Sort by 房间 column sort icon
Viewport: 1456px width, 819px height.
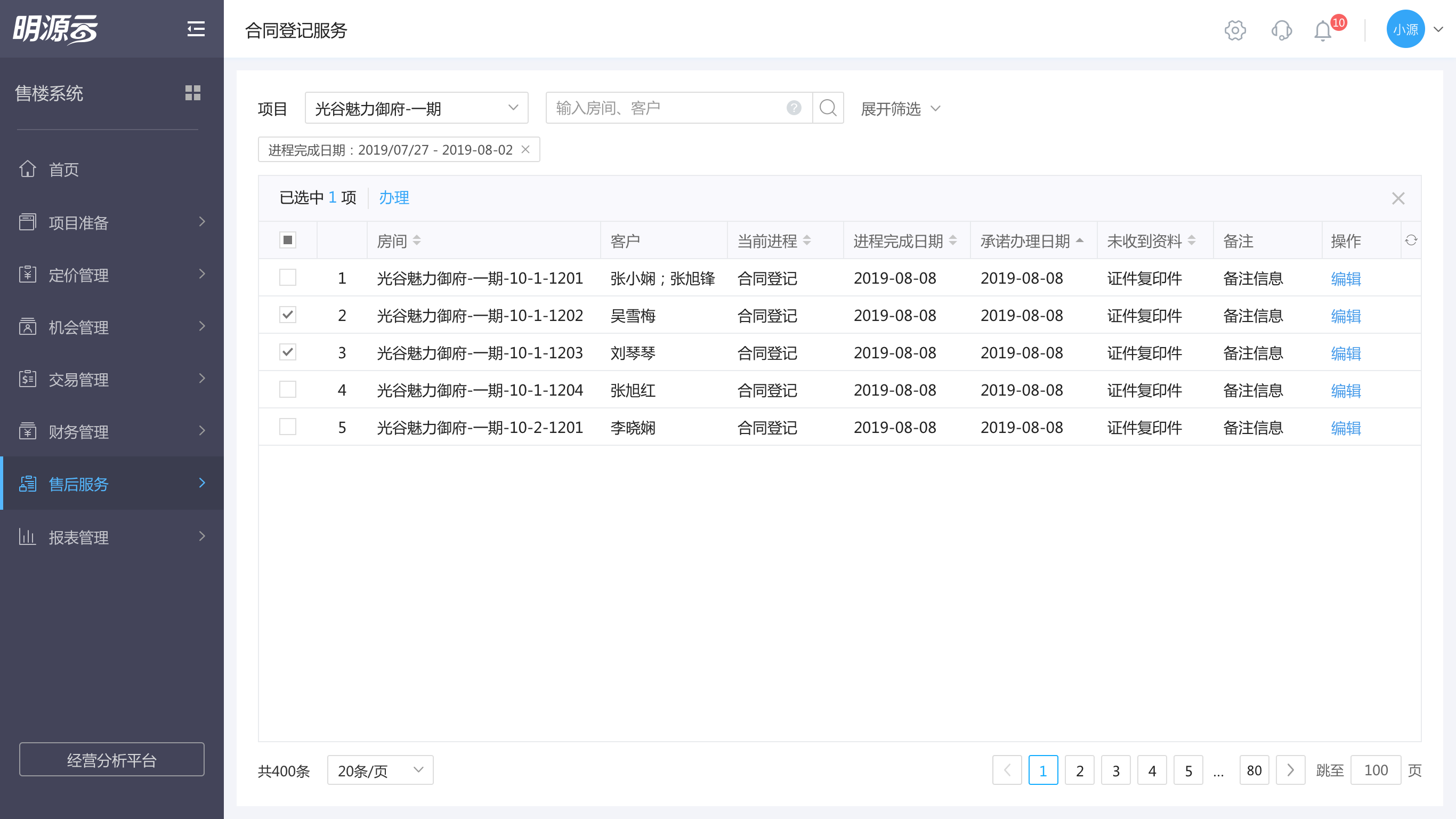(417, 240)
